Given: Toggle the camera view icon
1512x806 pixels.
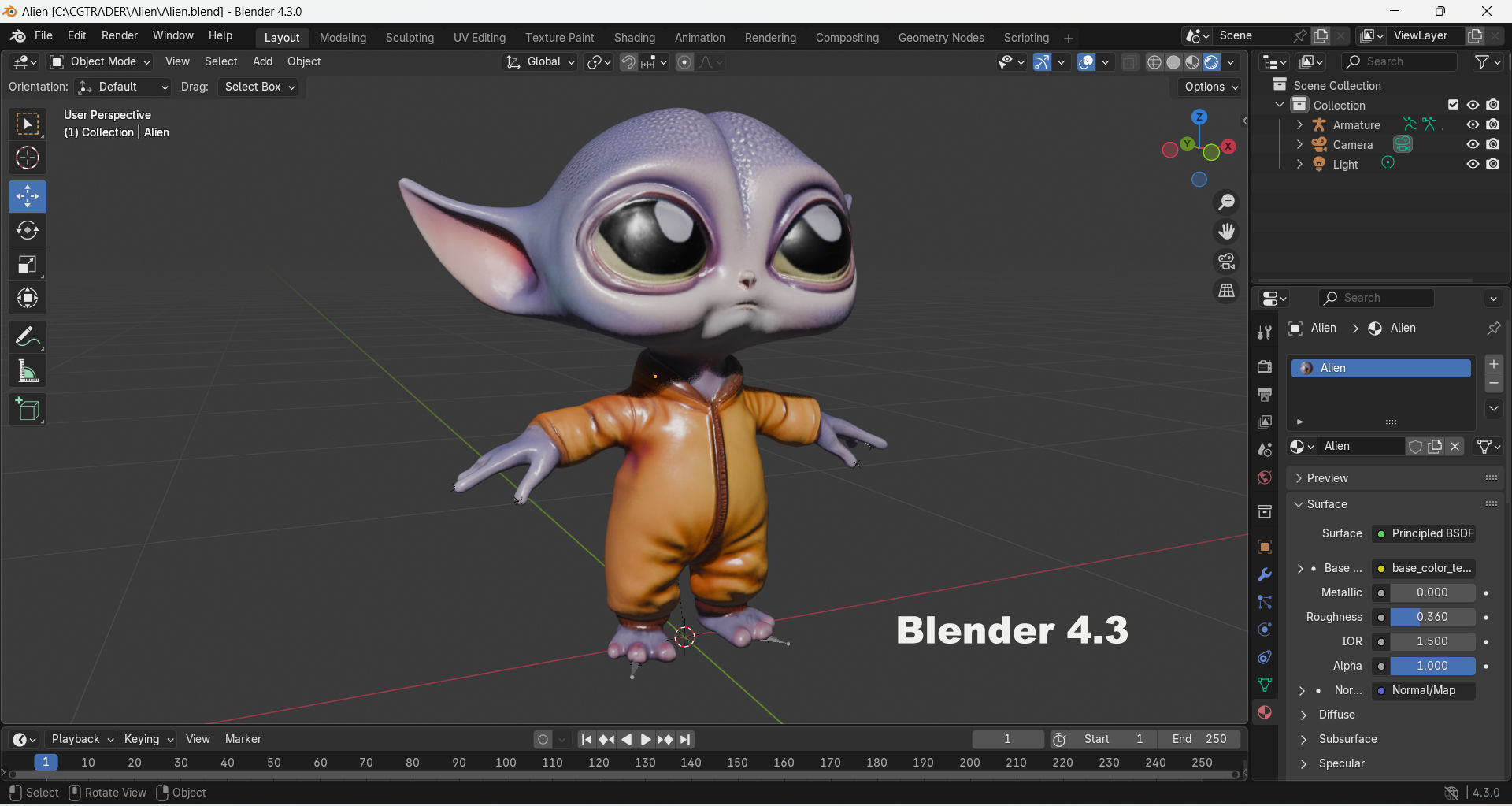Looking at the screenshot, I should point(1226,261).
